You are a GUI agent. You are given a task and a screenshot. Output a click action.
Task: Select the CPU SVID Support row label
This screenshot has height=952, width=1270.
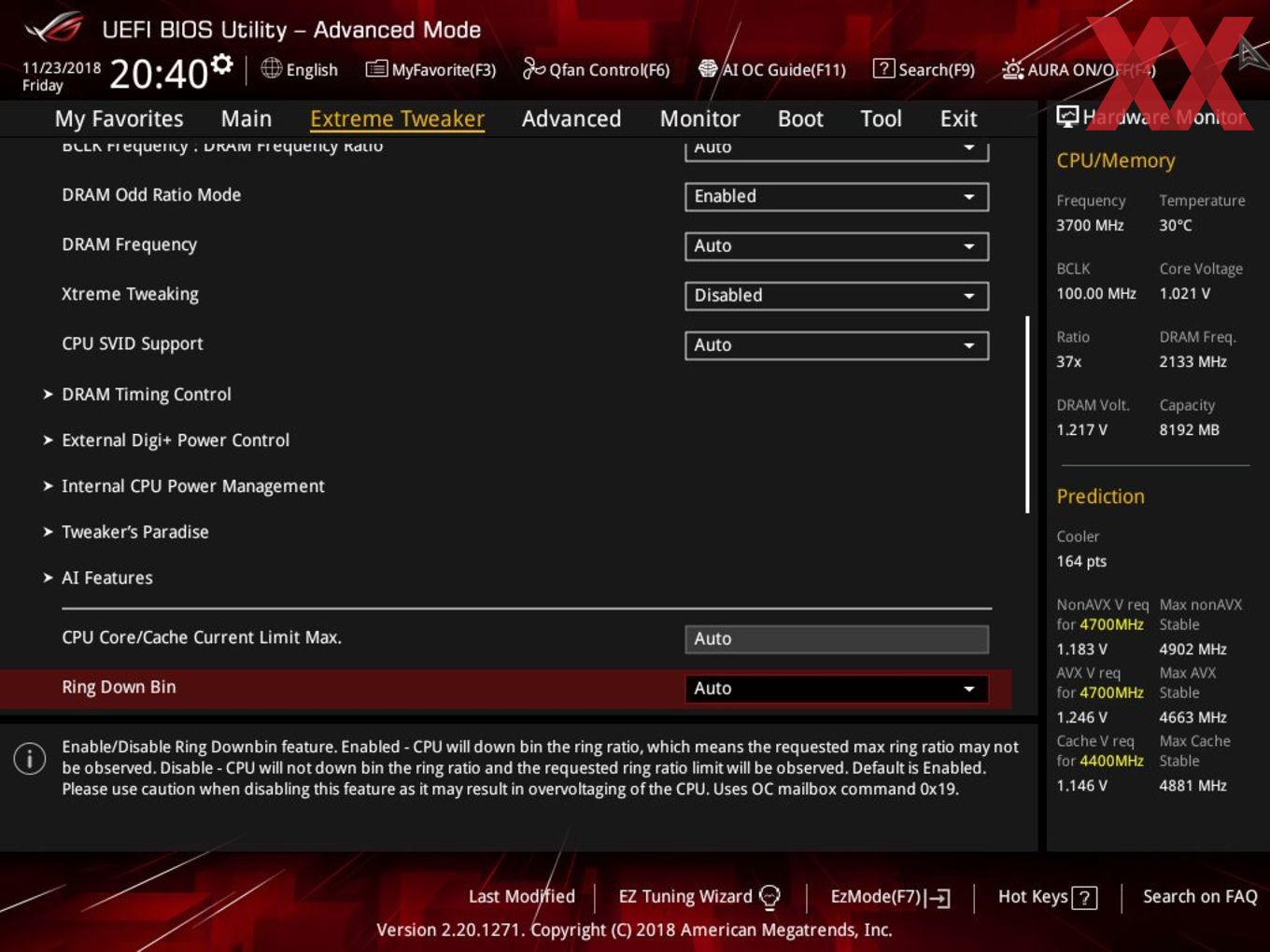pyautogui.click(x=132, y=343)
